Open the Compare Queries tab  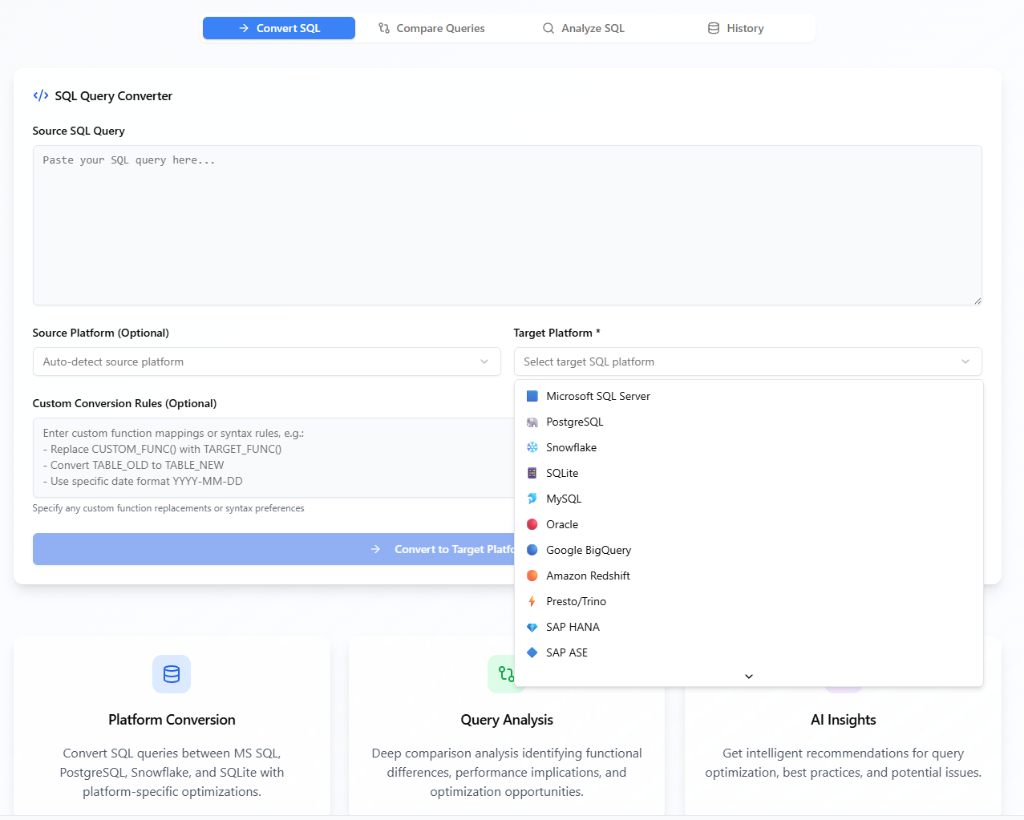pyautogui.click(x=431, y=28)
